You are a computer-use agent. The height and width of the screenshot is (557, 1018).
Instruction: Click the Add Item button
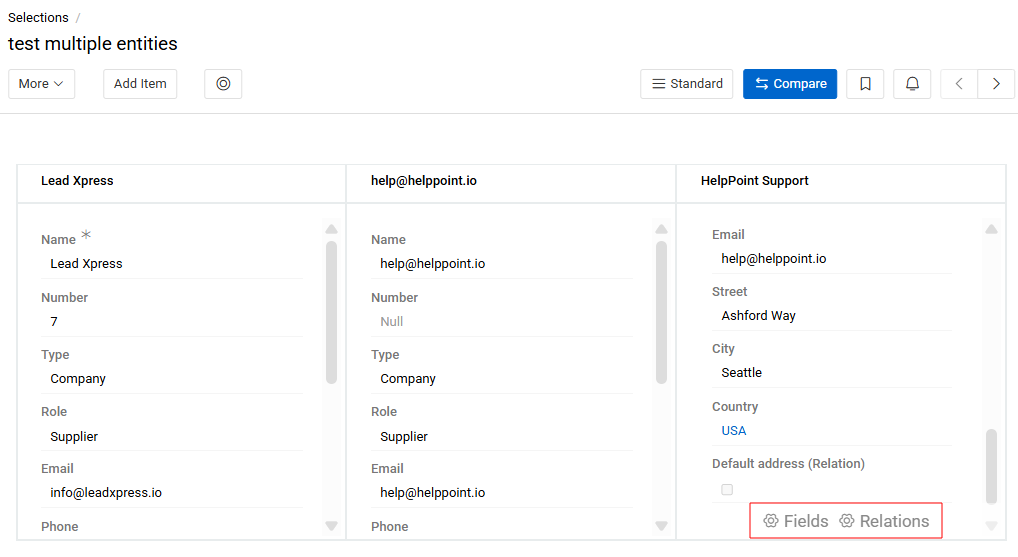click(140, 84)
